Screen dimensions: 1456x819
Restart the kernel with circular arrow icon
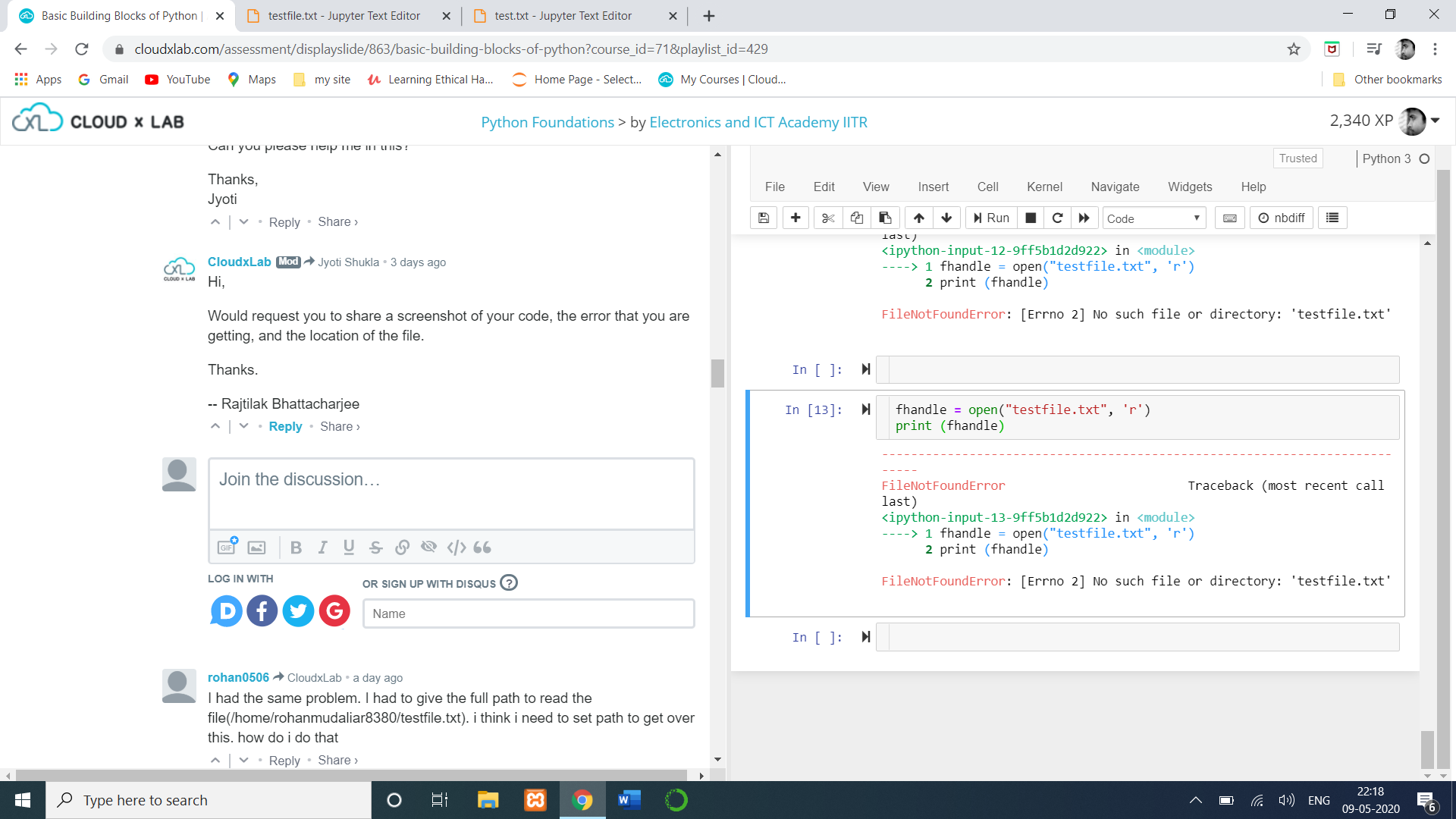click(1057, 218)
